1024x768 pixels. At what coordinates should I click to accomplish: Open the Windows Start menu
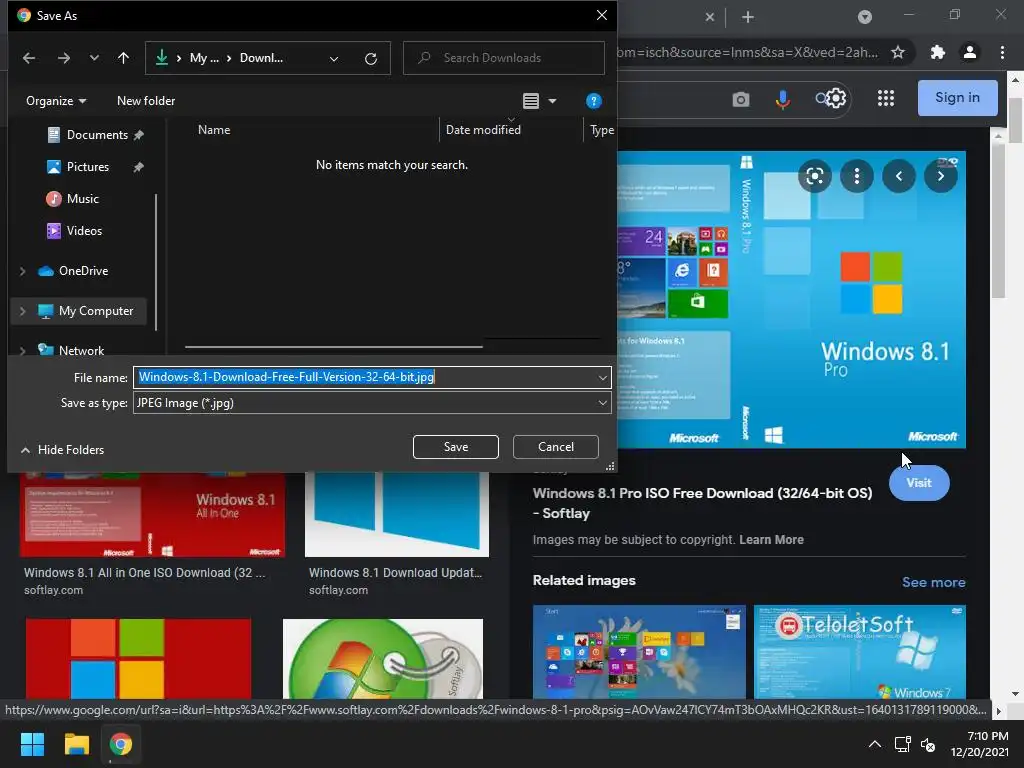[32, 744]
